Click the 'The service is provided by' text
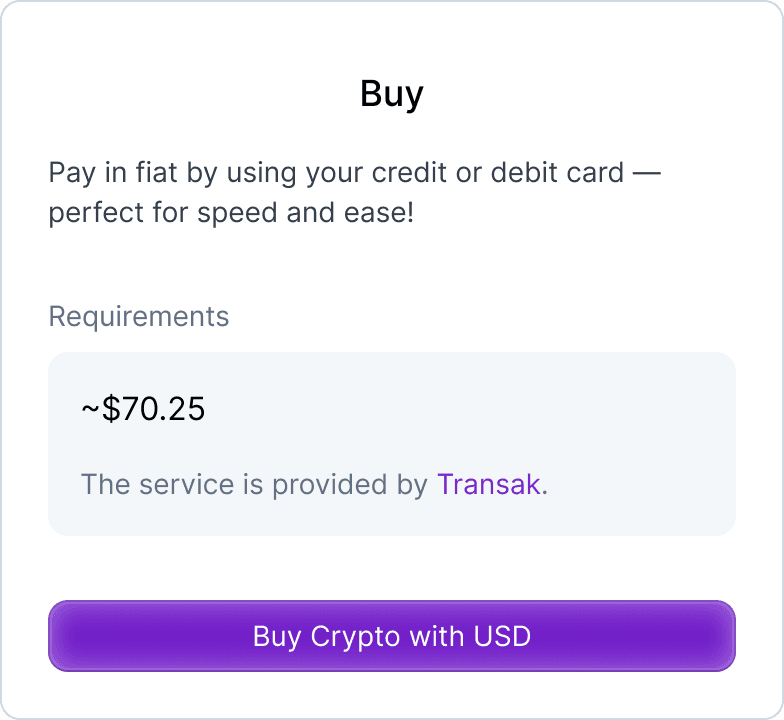 [254, 485]
